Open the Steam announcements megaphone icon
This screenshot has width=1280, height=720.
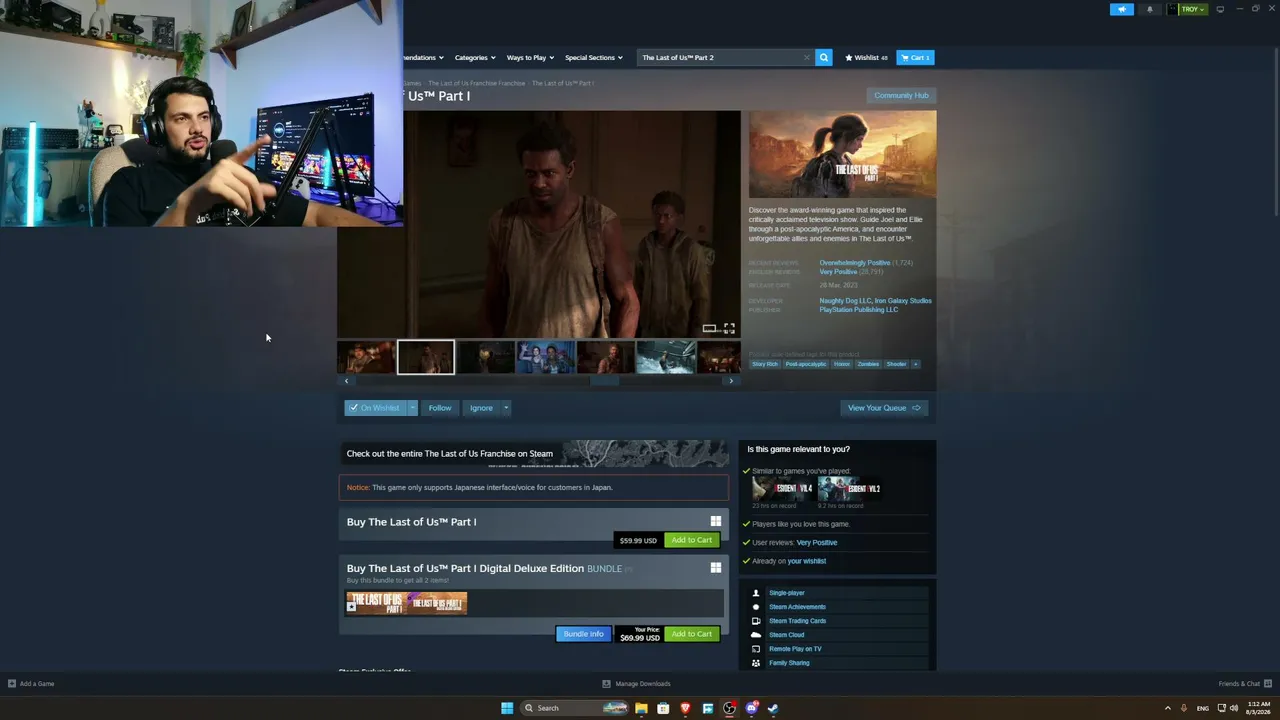point(1122,9)
